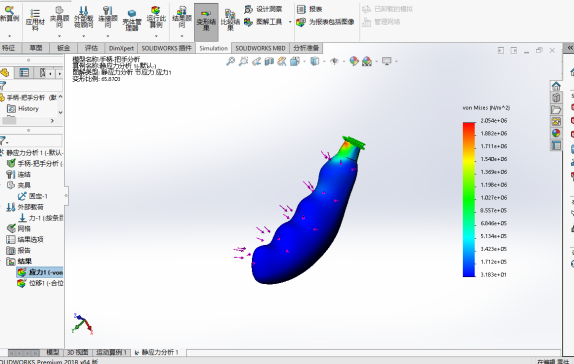
Task: Expand the Plot Tools dropdown arrow
Action: [x=290, y=22]
